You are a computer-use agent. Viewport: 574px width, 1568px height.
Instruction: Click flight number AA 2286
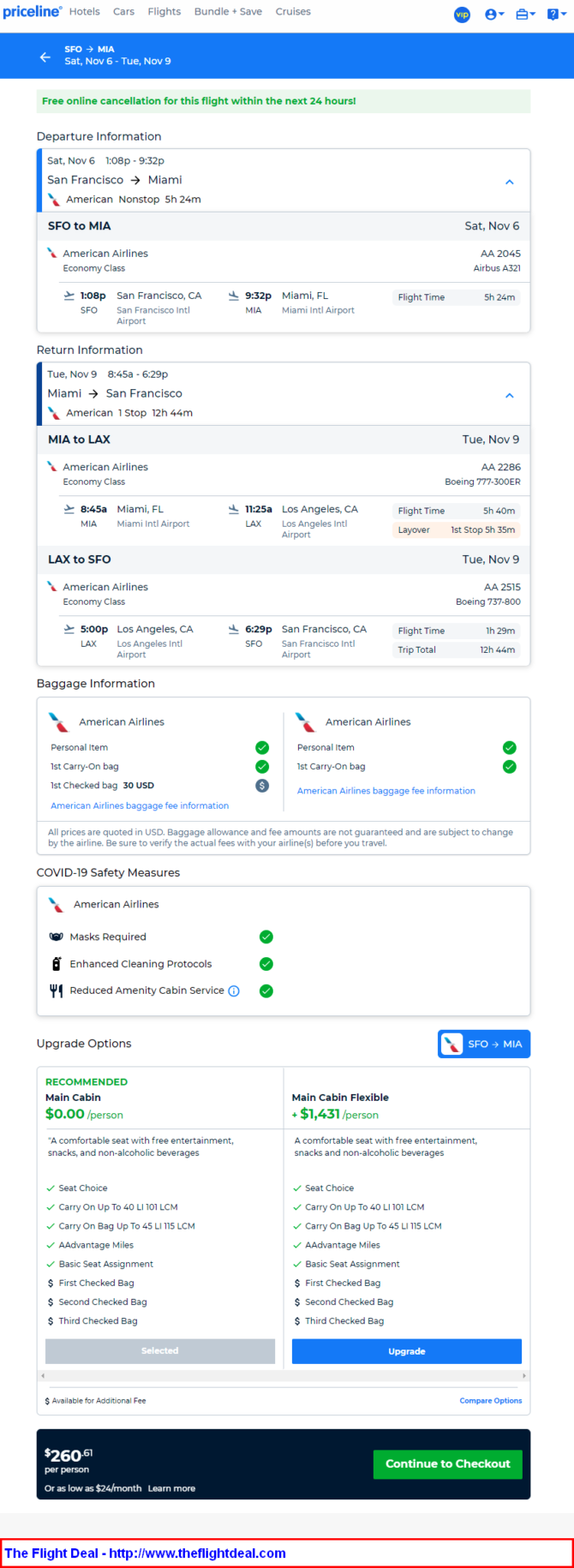(500, 467)
